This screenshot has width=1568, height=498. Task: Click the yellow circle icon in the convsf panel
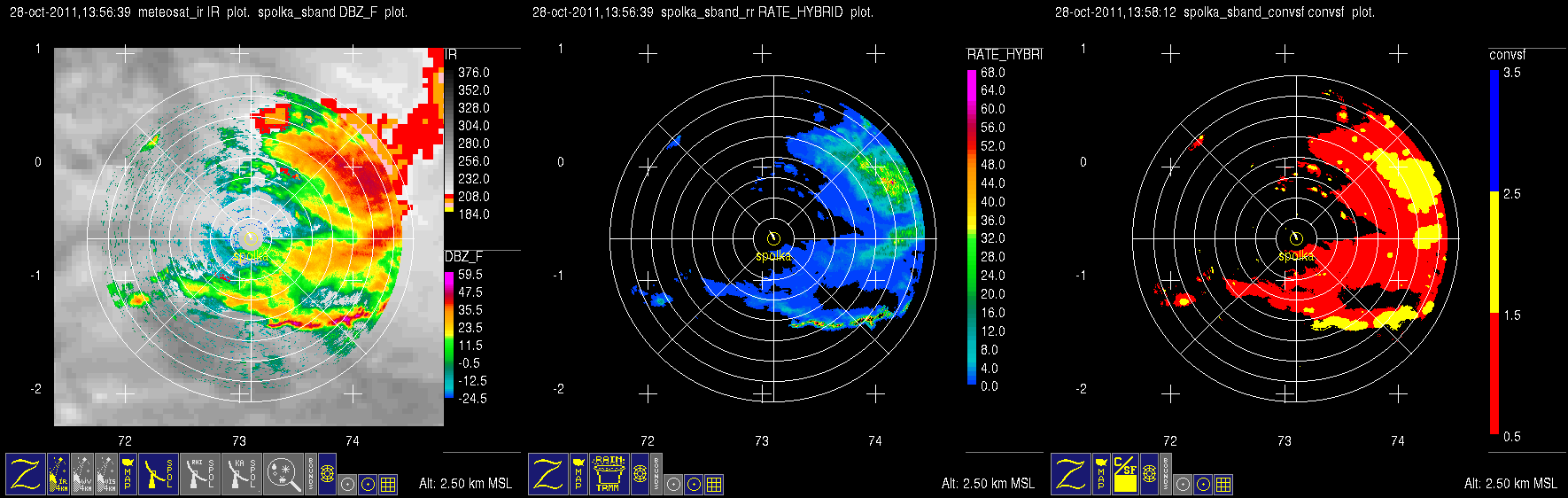1203,485
